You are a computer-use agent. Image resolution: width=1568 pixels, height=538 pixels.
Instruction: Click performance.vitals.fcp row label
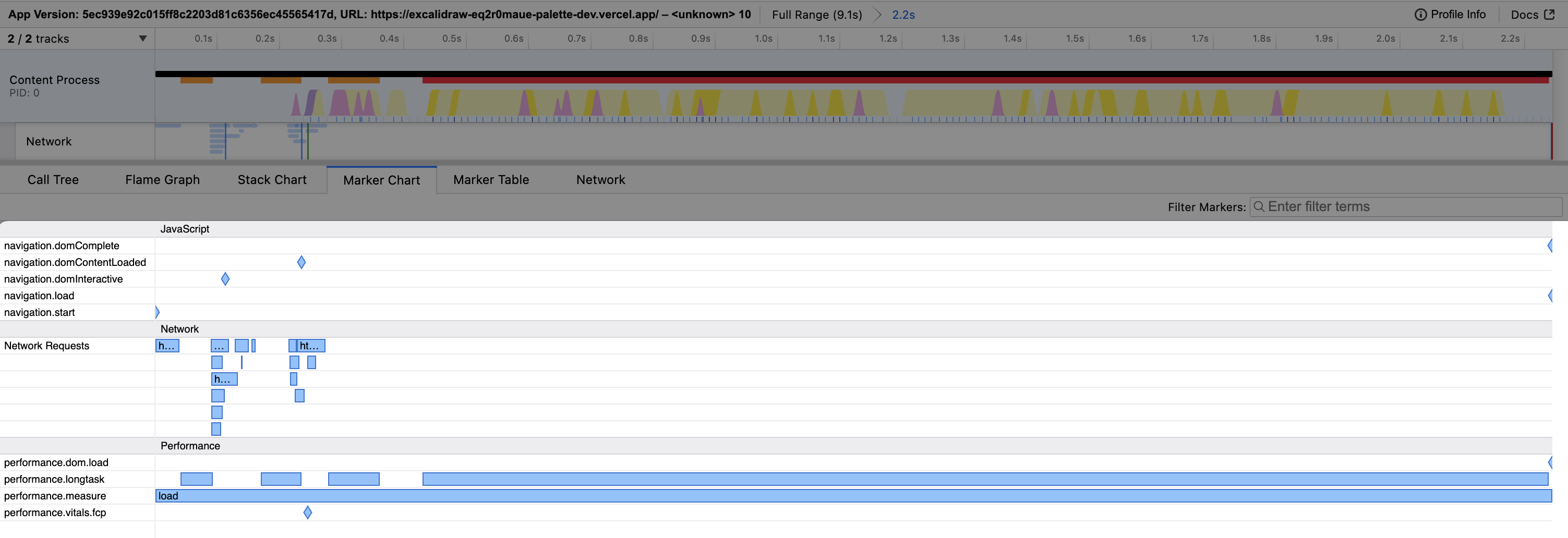pyautogui.click(x=55, y=512)
